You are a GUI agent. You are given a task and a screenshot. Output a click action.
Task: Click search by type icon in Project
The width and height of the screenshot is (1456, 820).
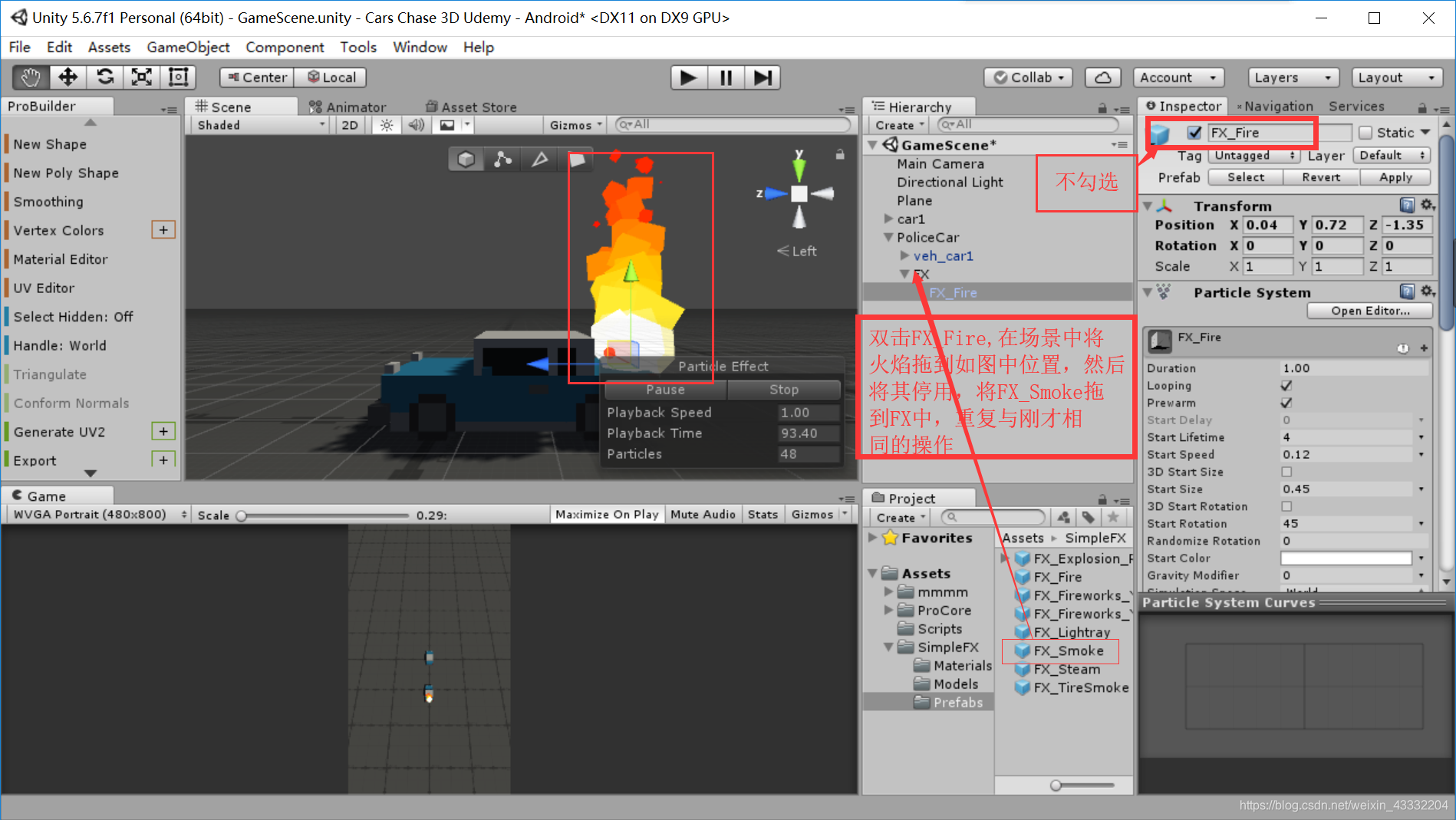[1063, 517]
